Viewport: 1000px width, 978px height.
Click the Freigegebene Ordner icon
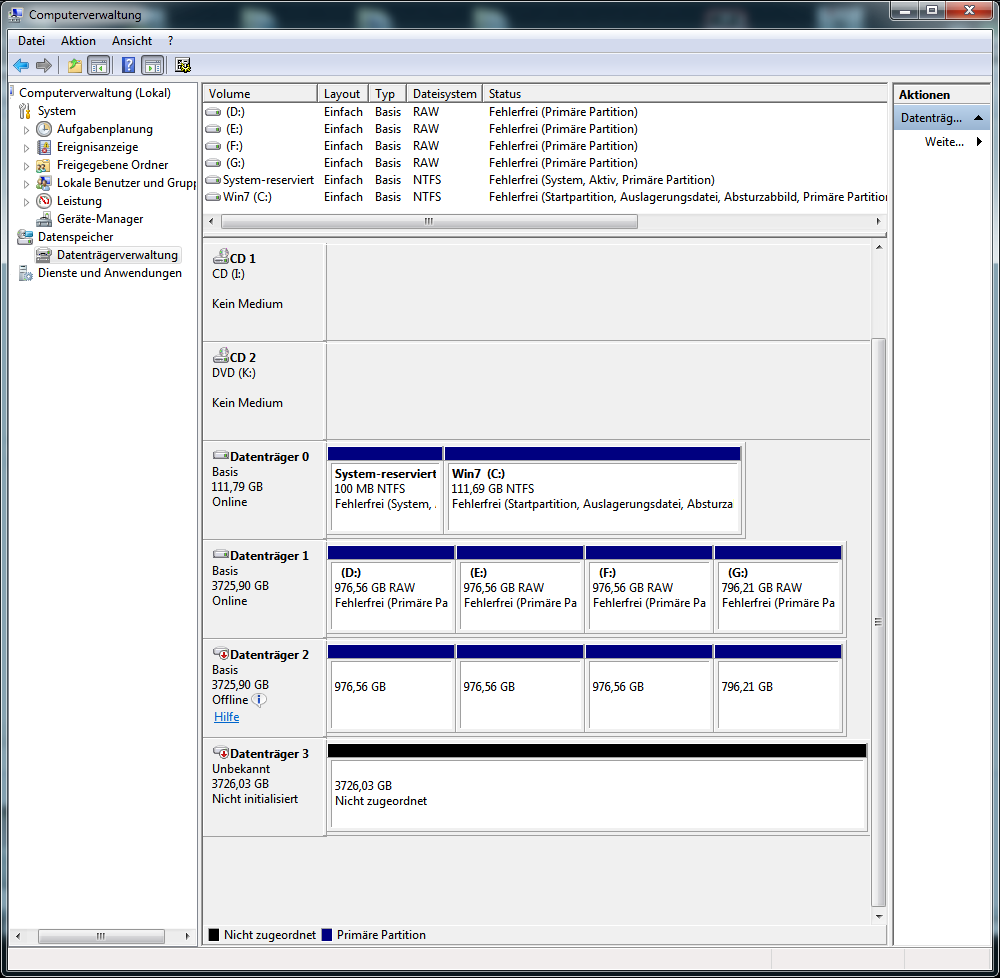click(x=44, y=165)
